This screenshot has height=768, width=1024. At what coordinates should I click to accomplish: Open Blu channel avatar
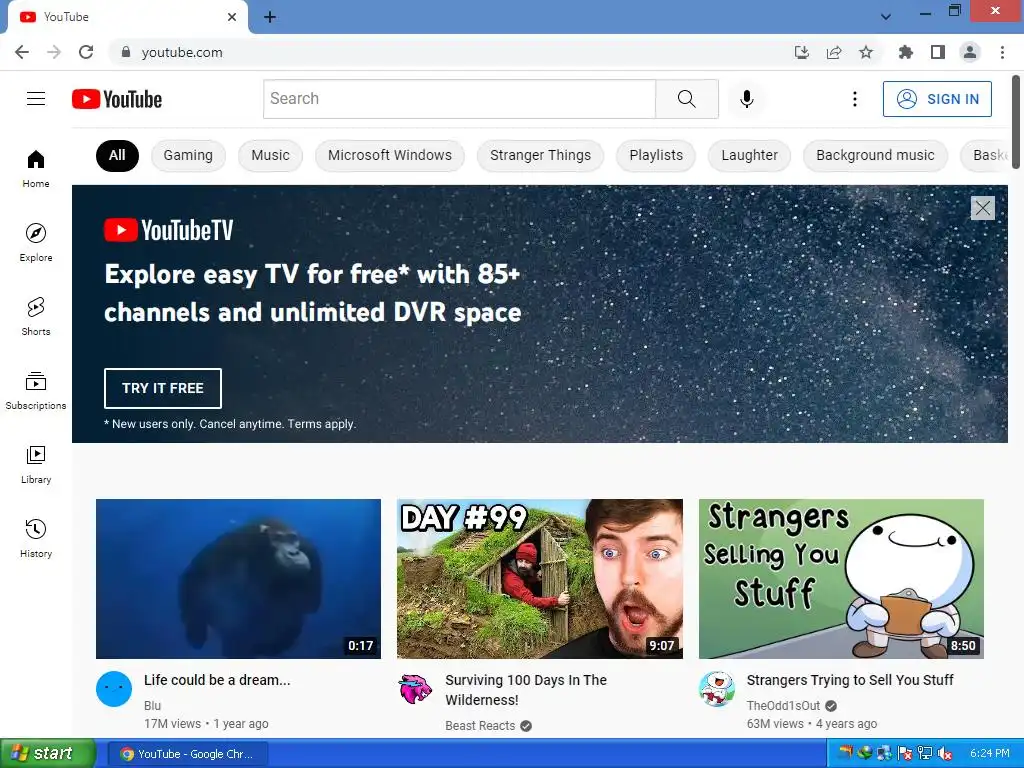(114, 689)
